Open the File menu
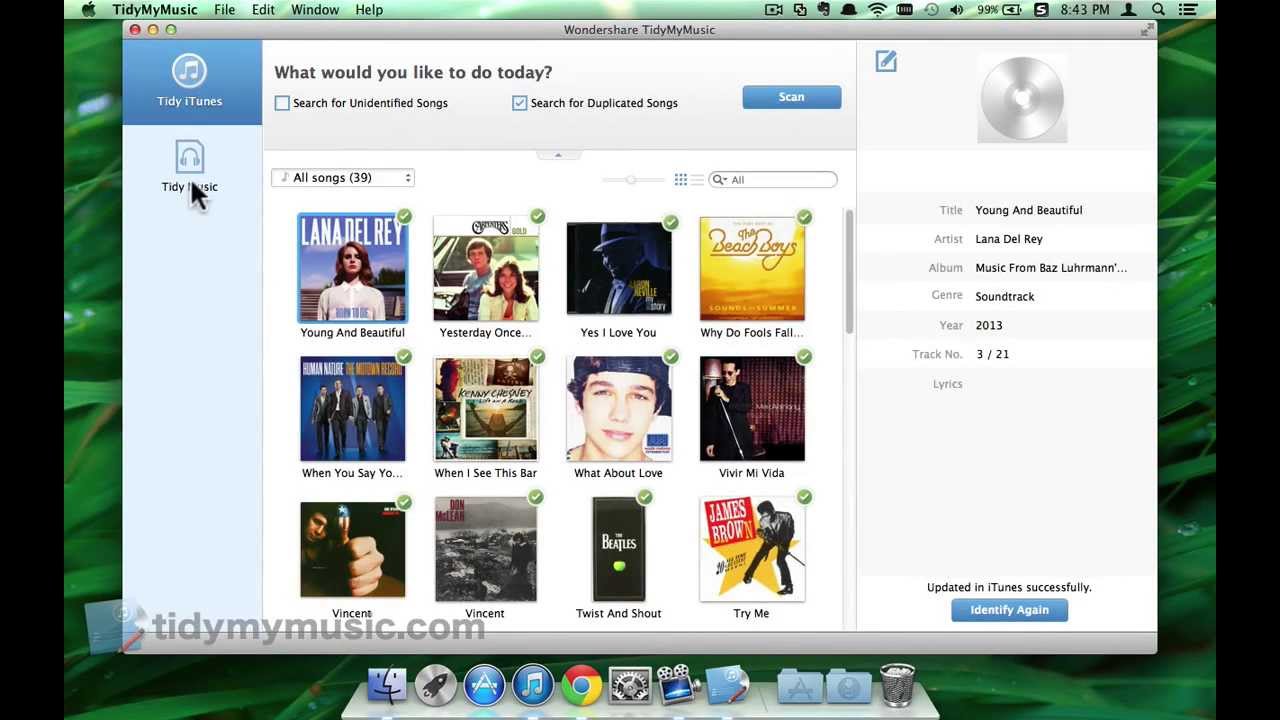The height and width of the screenshot is (720, 1280). point(224,10)
